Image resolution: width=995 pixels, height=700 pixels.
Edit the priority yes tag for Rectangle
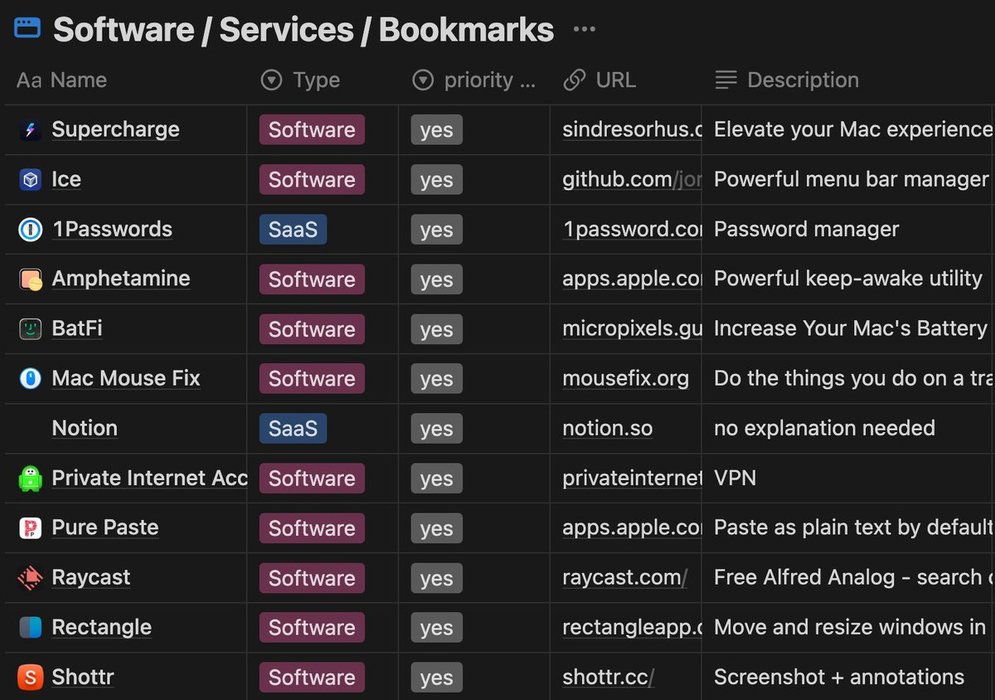437,627
